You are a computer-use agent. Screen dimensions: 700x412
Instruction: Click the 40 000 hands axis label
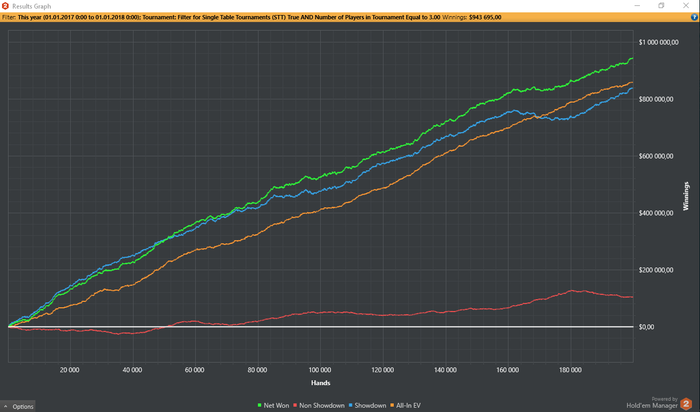(x=132, y=370)
